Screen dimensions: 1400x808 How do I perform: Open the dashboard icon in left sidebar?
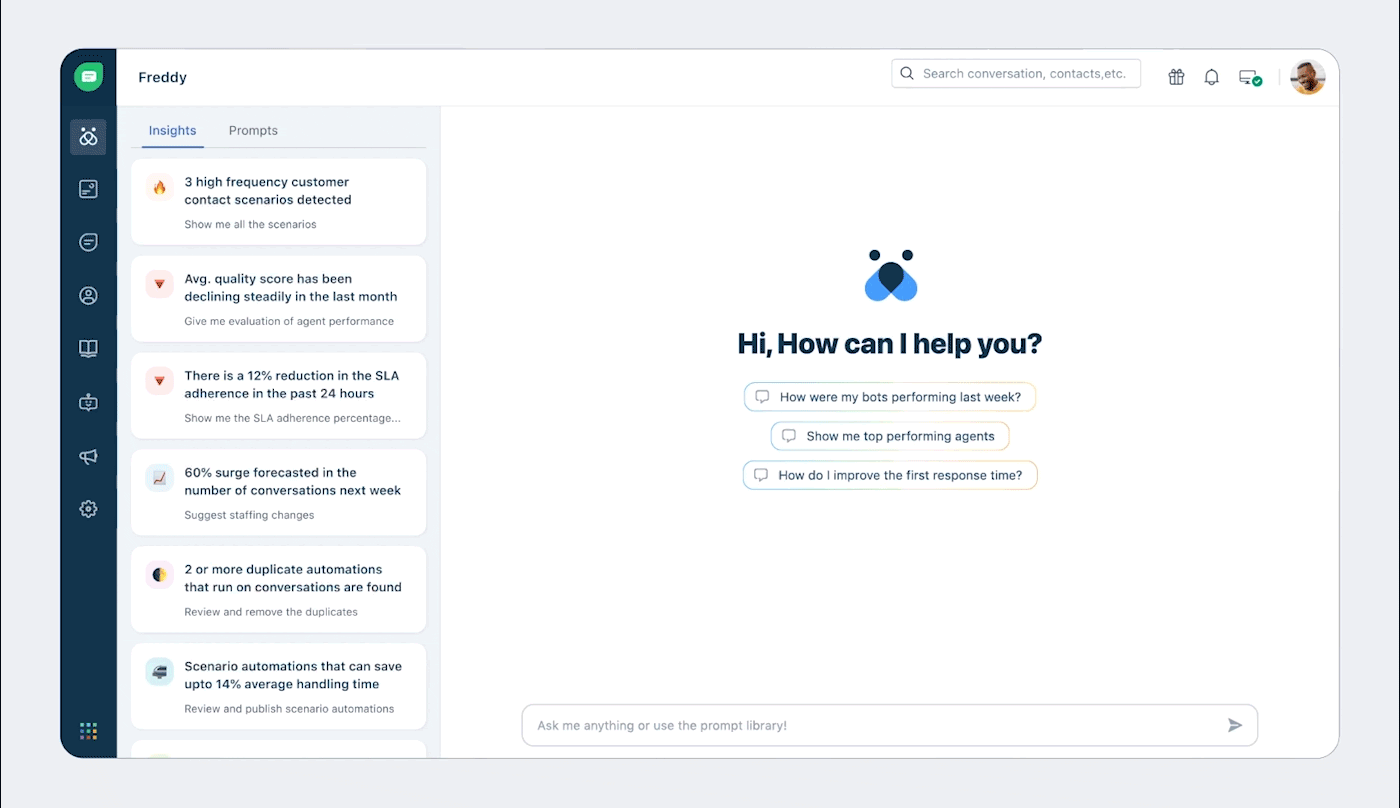[x=88, y=189]
